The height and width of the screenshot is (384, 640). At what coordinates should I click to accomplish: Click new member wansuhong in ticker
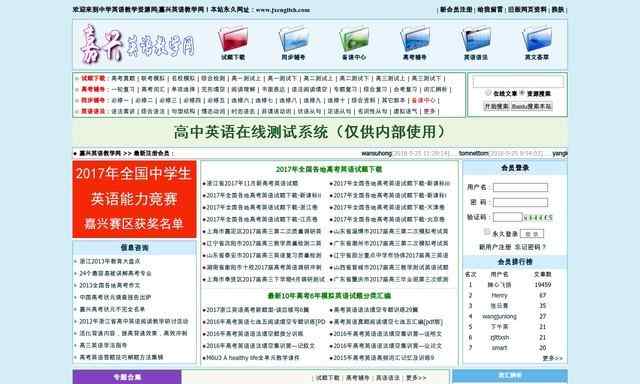(x=376, y=153)
